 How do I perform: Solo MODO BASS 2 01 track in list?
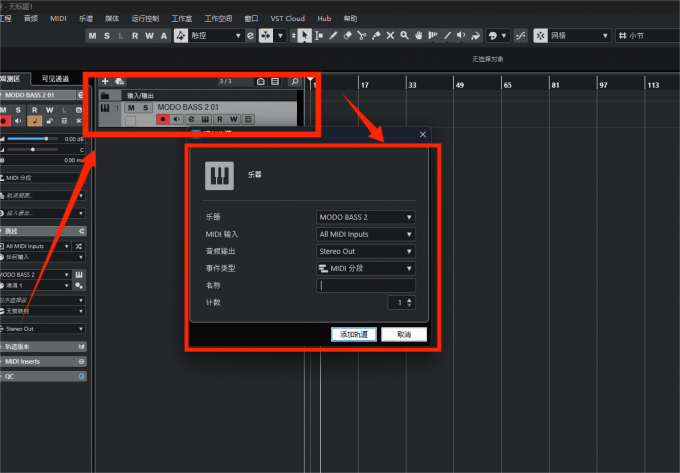tap(146, 108)
